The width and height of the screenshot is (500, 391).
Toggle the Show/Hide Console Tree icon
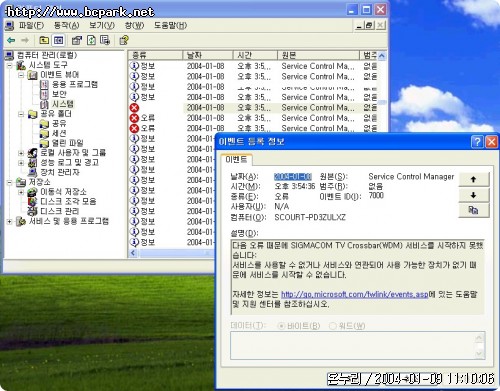click(x=58, y=40)
